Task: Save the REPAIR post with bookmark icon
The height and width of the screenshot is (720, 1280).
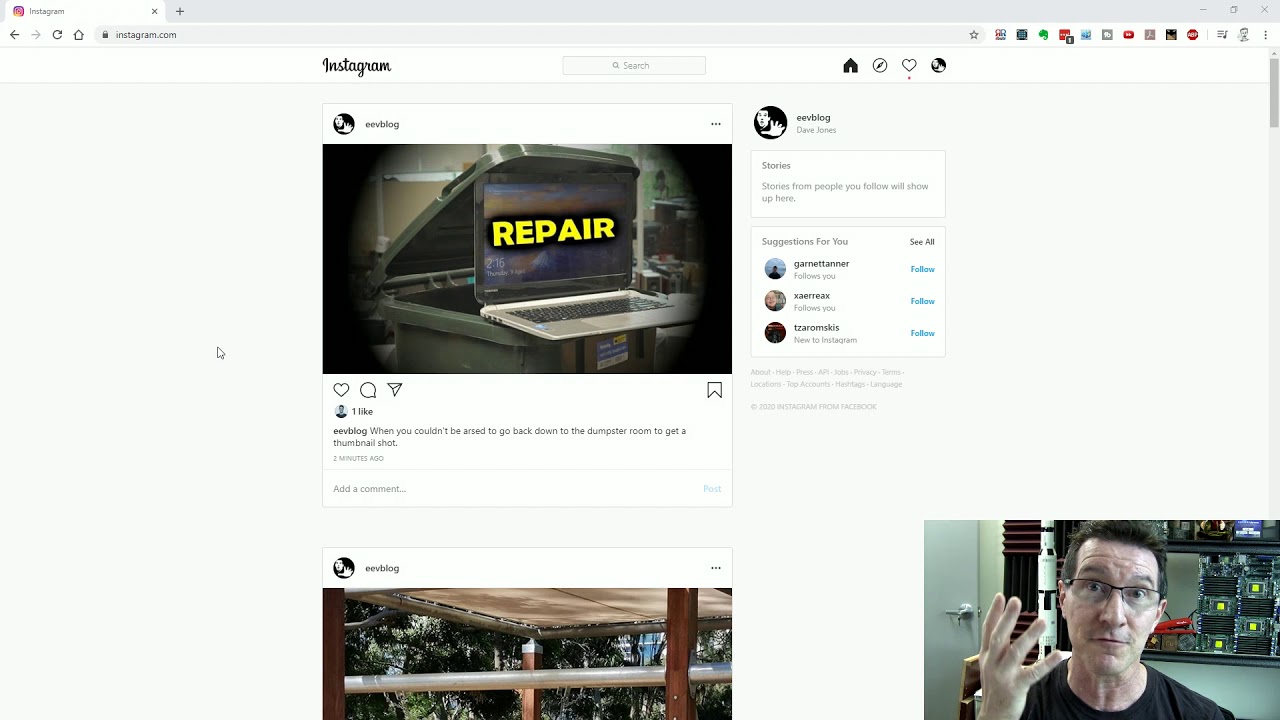Action: (x=714, y=390)
